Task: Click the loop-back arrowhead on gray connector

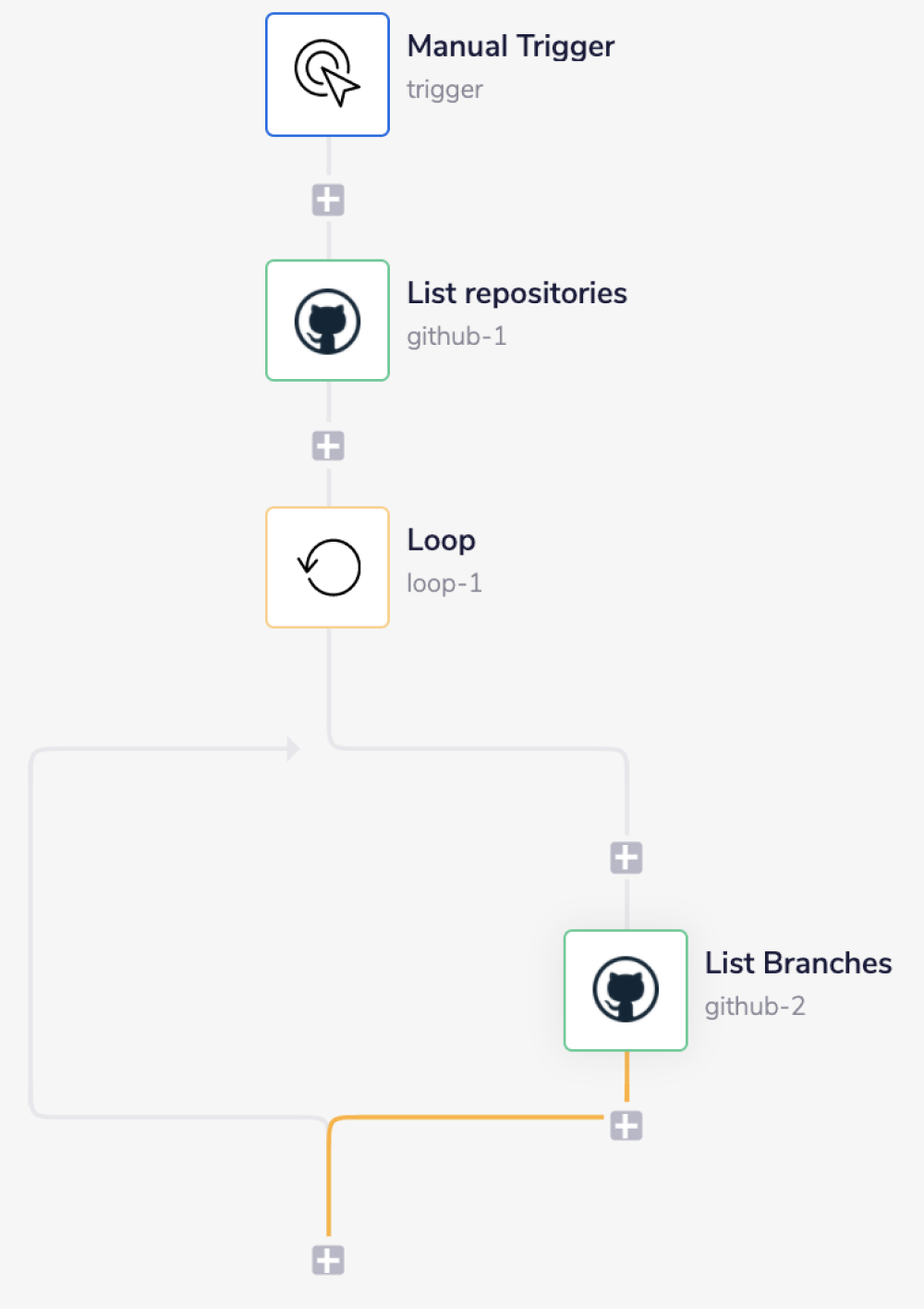Action: click(x=293, y=749)
